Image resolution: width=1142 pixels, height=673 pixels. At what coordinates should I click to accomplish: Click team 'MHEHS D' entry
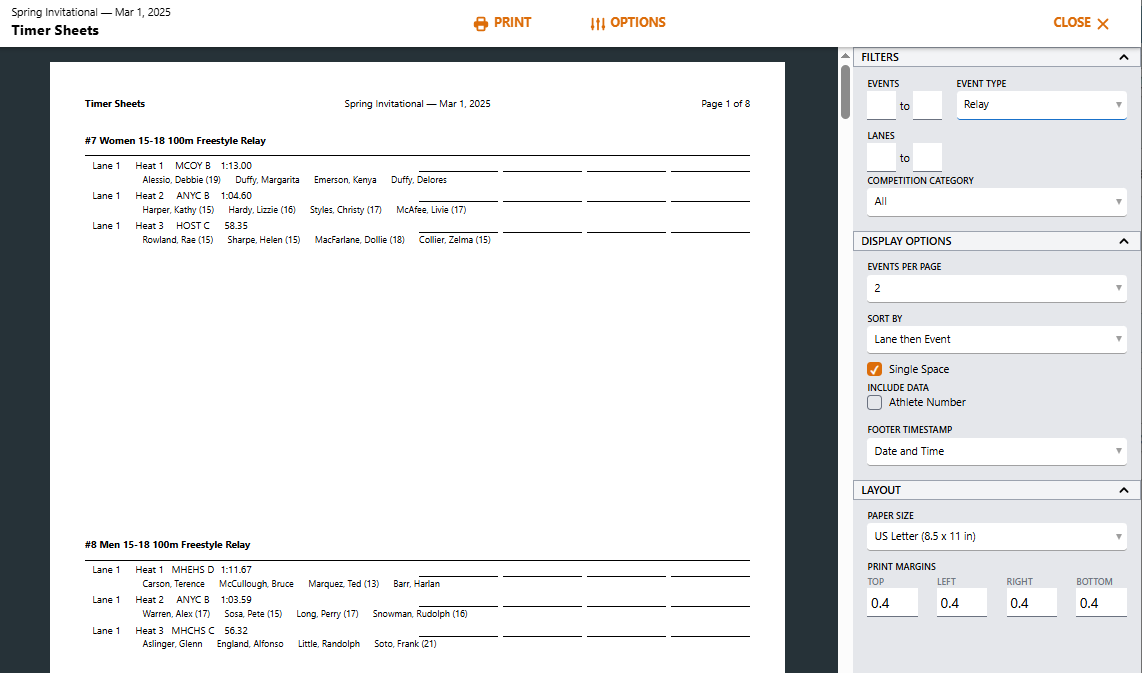pyautogui.click(x=193, y=570)
